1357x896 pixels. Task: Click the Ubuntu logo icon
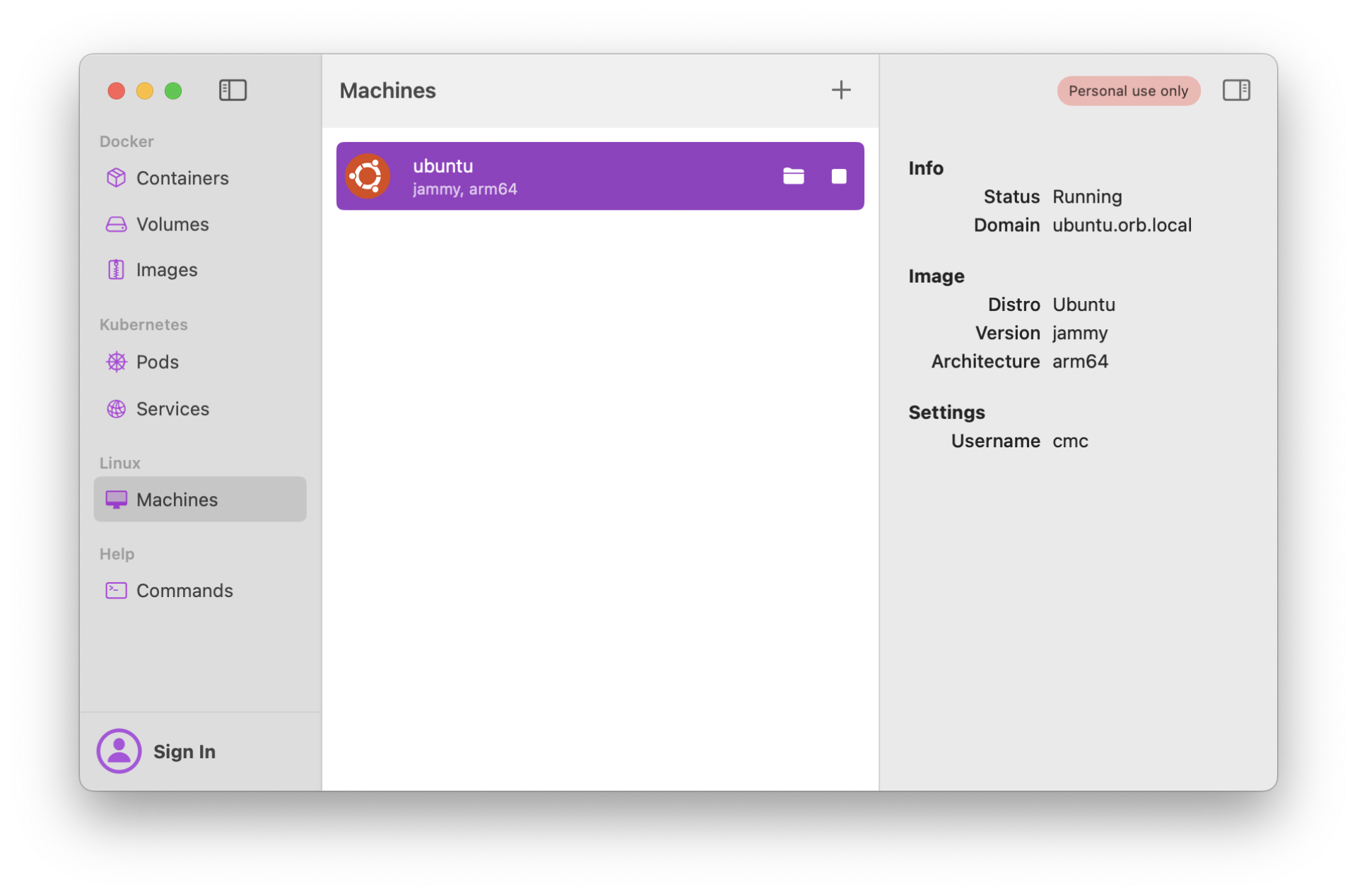point(368,176)
